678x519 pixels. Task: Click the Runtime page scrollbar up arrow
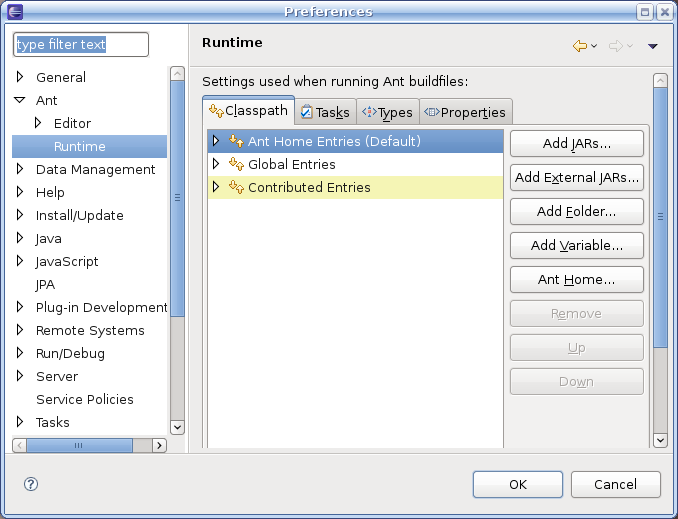tap(660, 80)
